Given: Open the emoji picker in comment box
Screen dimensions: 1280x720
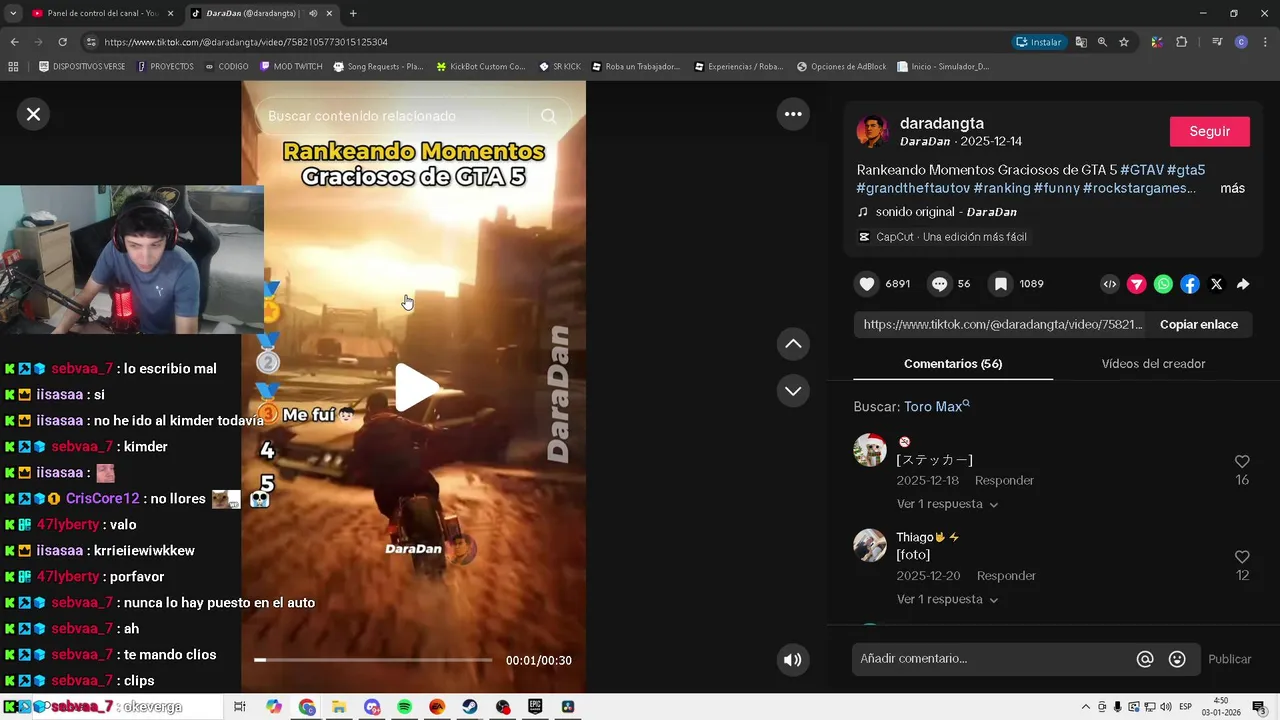Looking at the screenshot, I should coord(1177,659).
